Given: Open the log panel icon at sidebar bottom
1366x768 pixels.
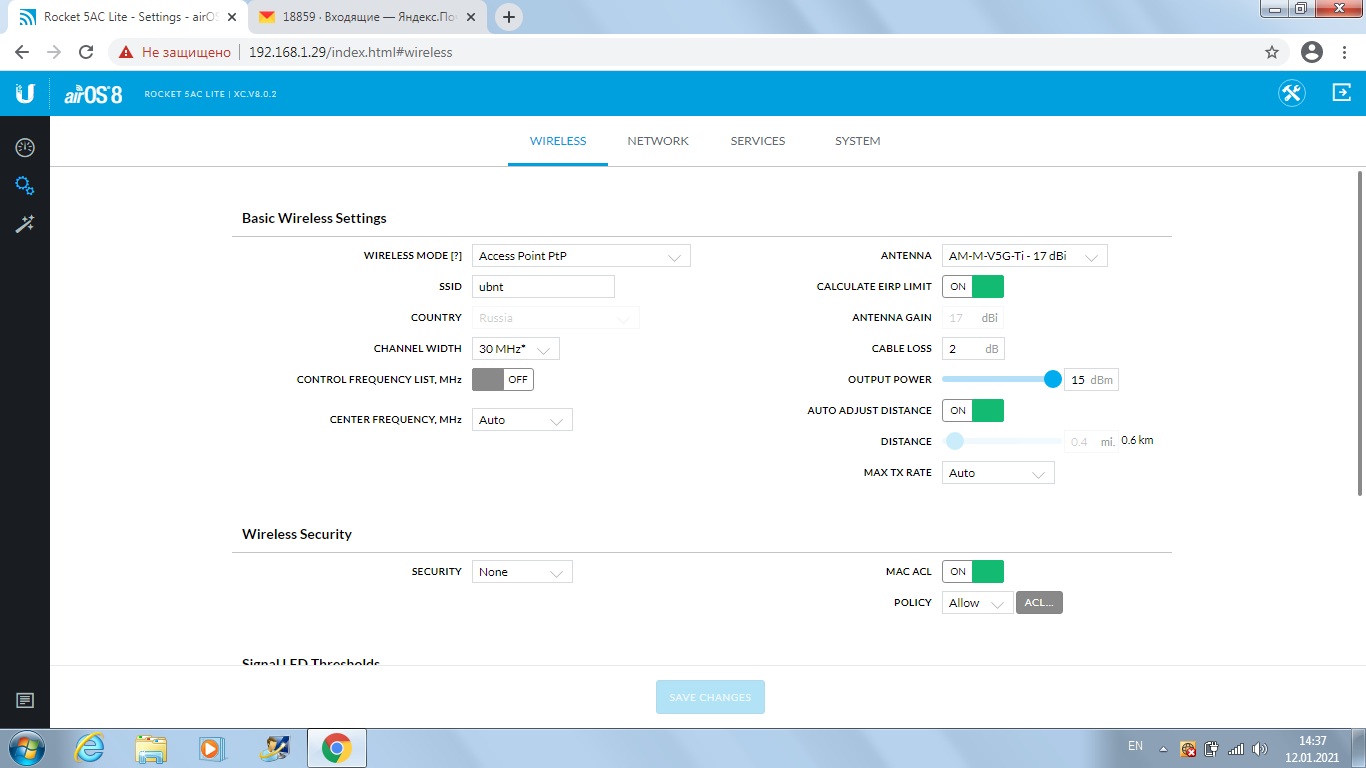Looking at the screenshot, I should (x=25, y=701).
